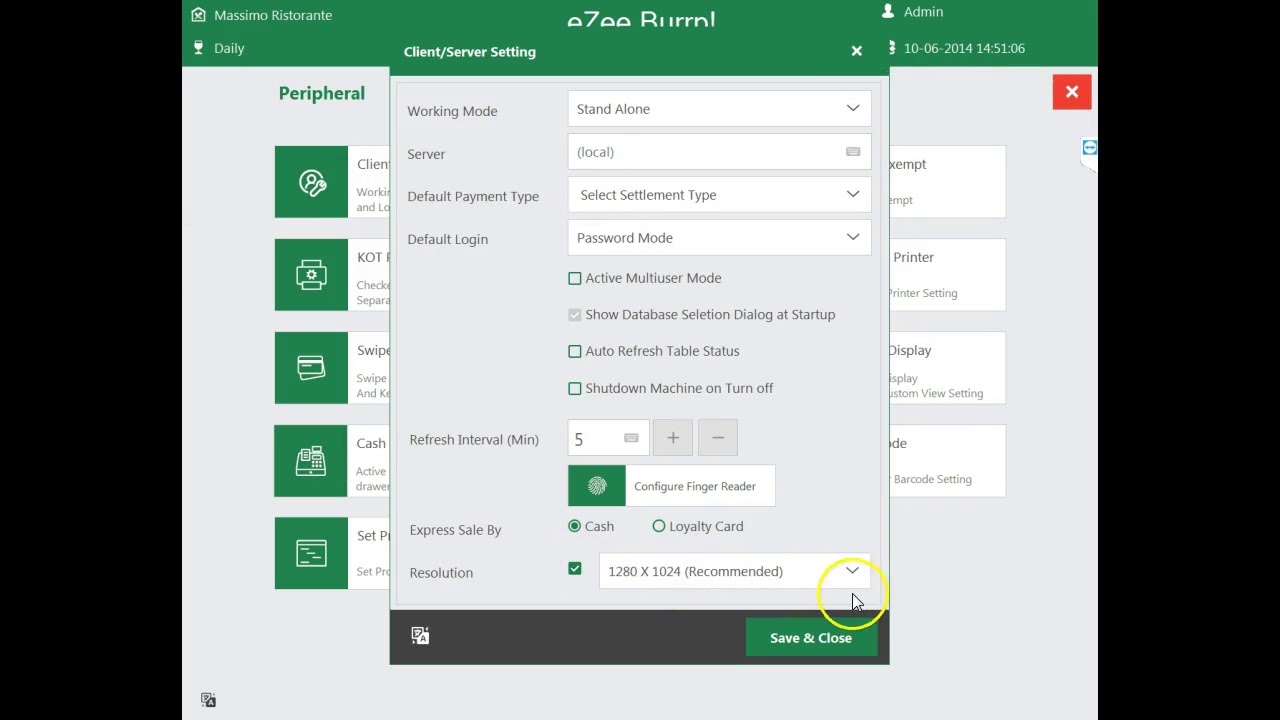Image resolution: width=1280 pixels, height=720 pixels.
Task: Click the wine glass icon beside Daily
Action: tap(198, 48)
